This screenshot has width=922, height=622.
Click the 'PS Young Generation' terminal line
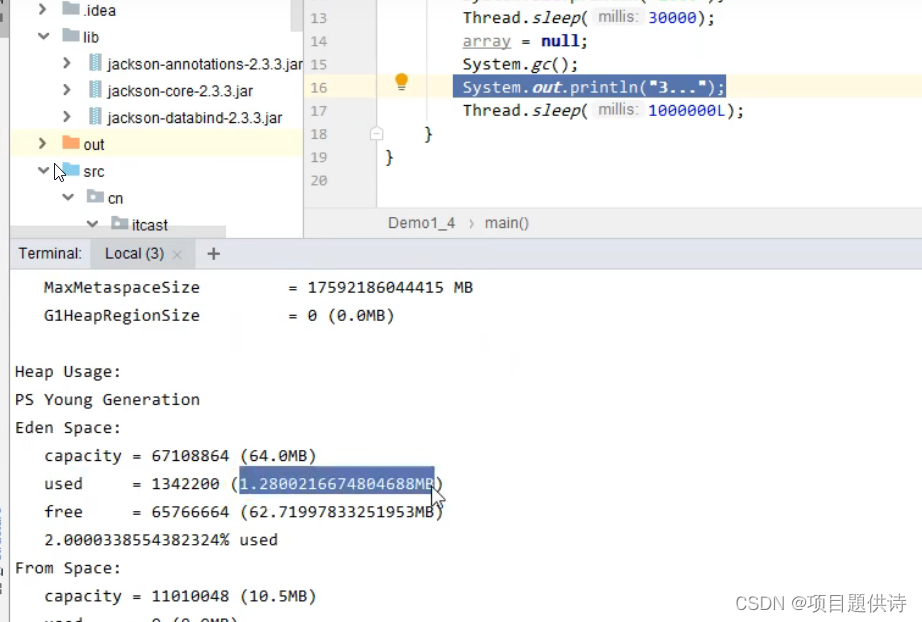coord(107,400)
